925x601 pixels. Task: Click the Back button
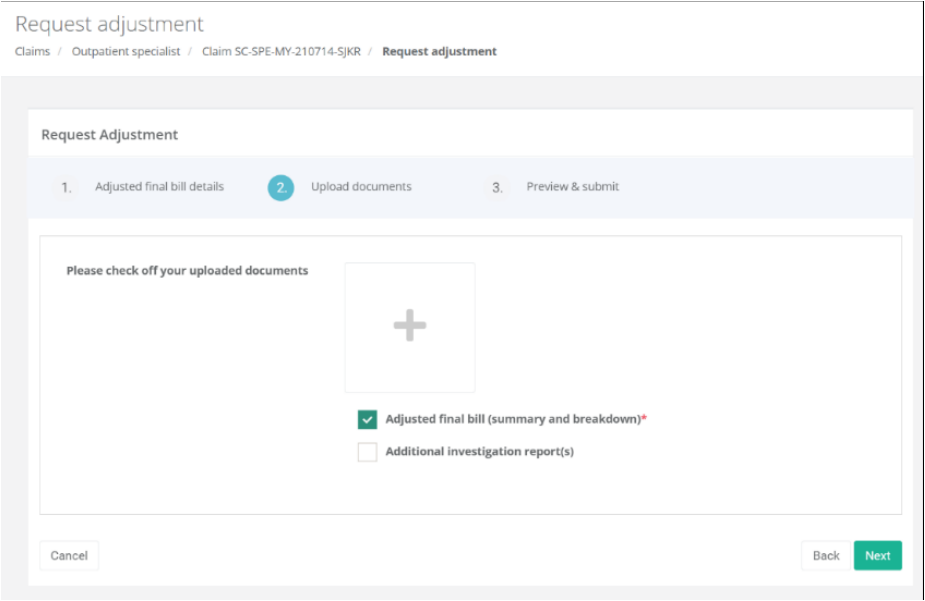[825, 556]
